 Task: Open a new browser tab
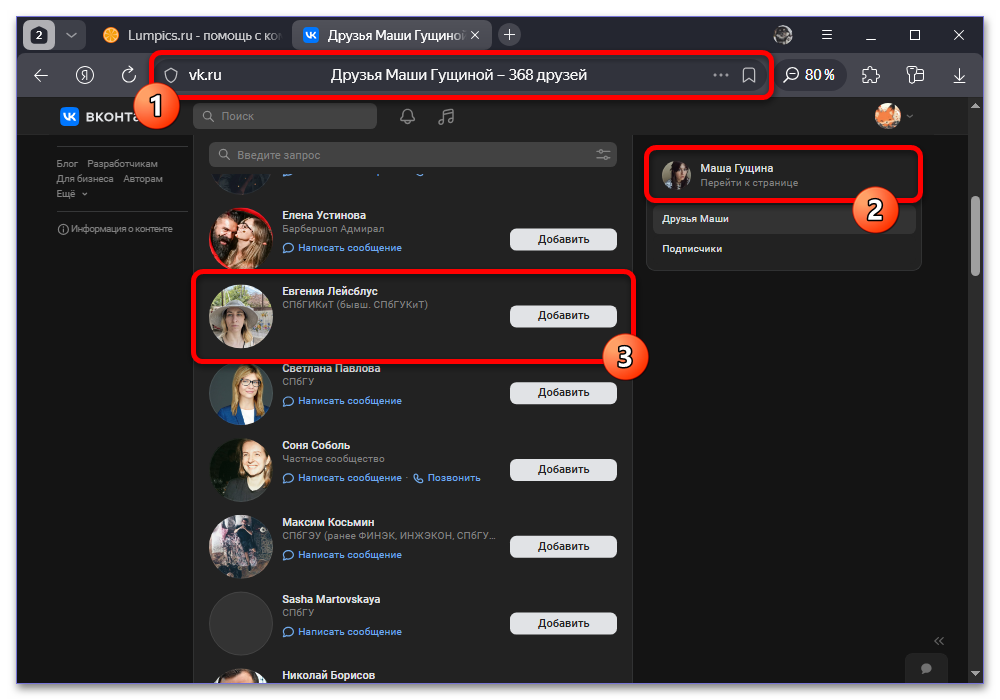(509, 35)
